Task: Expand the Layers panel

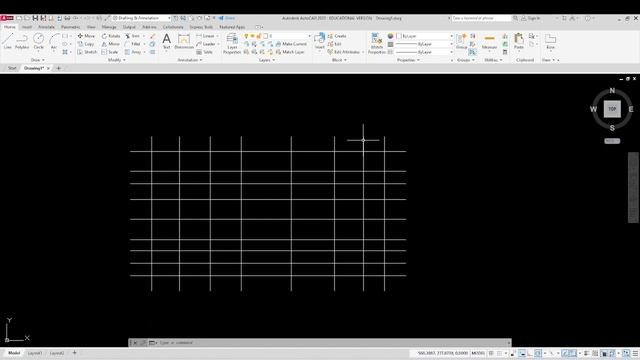Action: [x=267, y=60]
